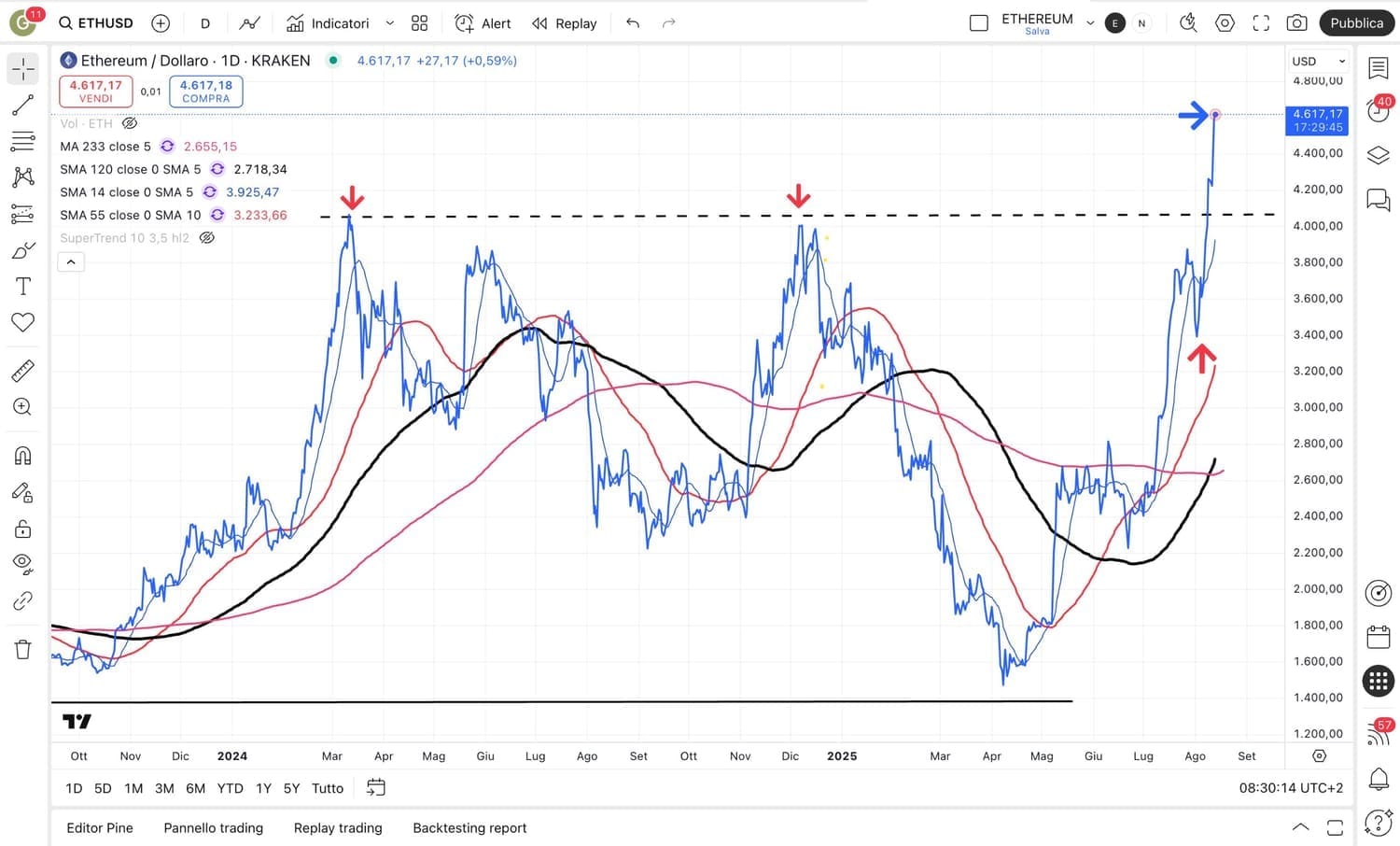
Task: Open the go-to-date calendar
Action: tap(376, 788)
